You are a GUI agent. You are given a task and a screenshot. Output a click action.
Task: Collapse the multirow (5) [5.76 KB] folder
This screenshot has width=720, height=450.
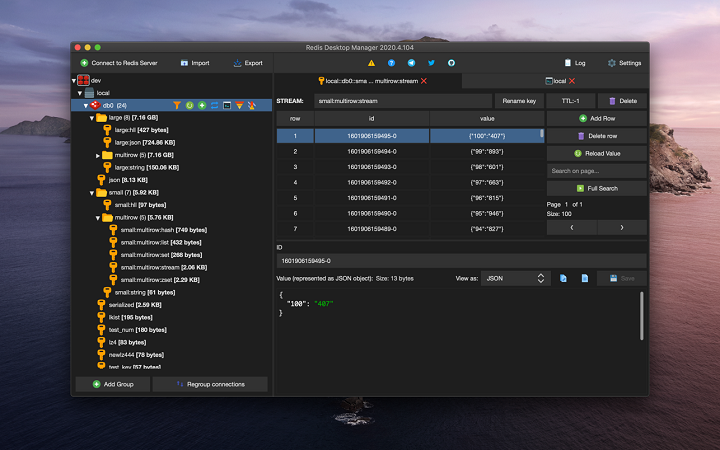click(x=97, y=218)
